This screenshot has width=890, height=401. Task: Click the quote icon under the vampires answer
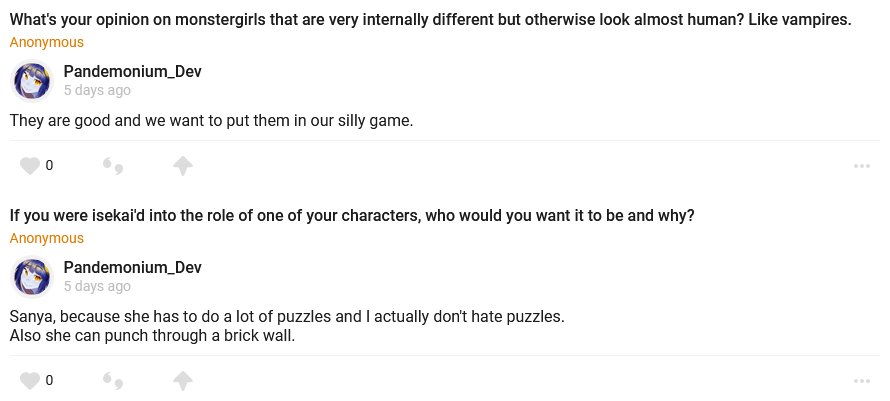[113, 166]
